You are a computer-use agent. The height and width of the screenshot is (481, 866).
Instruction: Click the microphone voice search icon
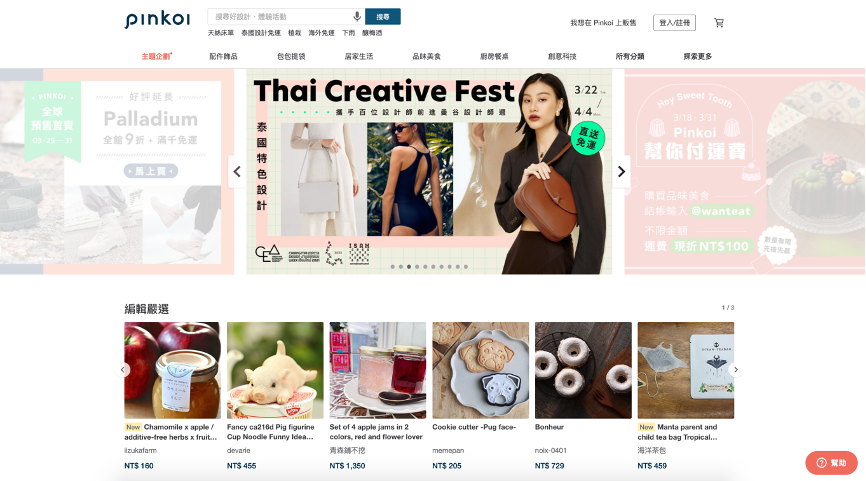tap(357, 17)
